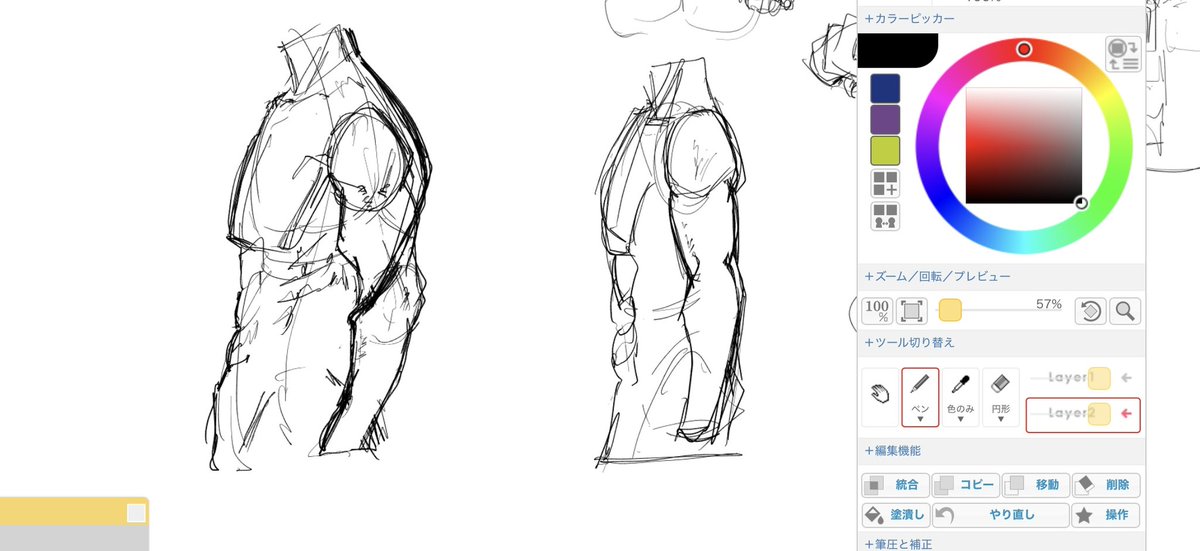Collapse the ツール切り替え section header
This screenshot has width=1200, height=551.
[1001, 342]
